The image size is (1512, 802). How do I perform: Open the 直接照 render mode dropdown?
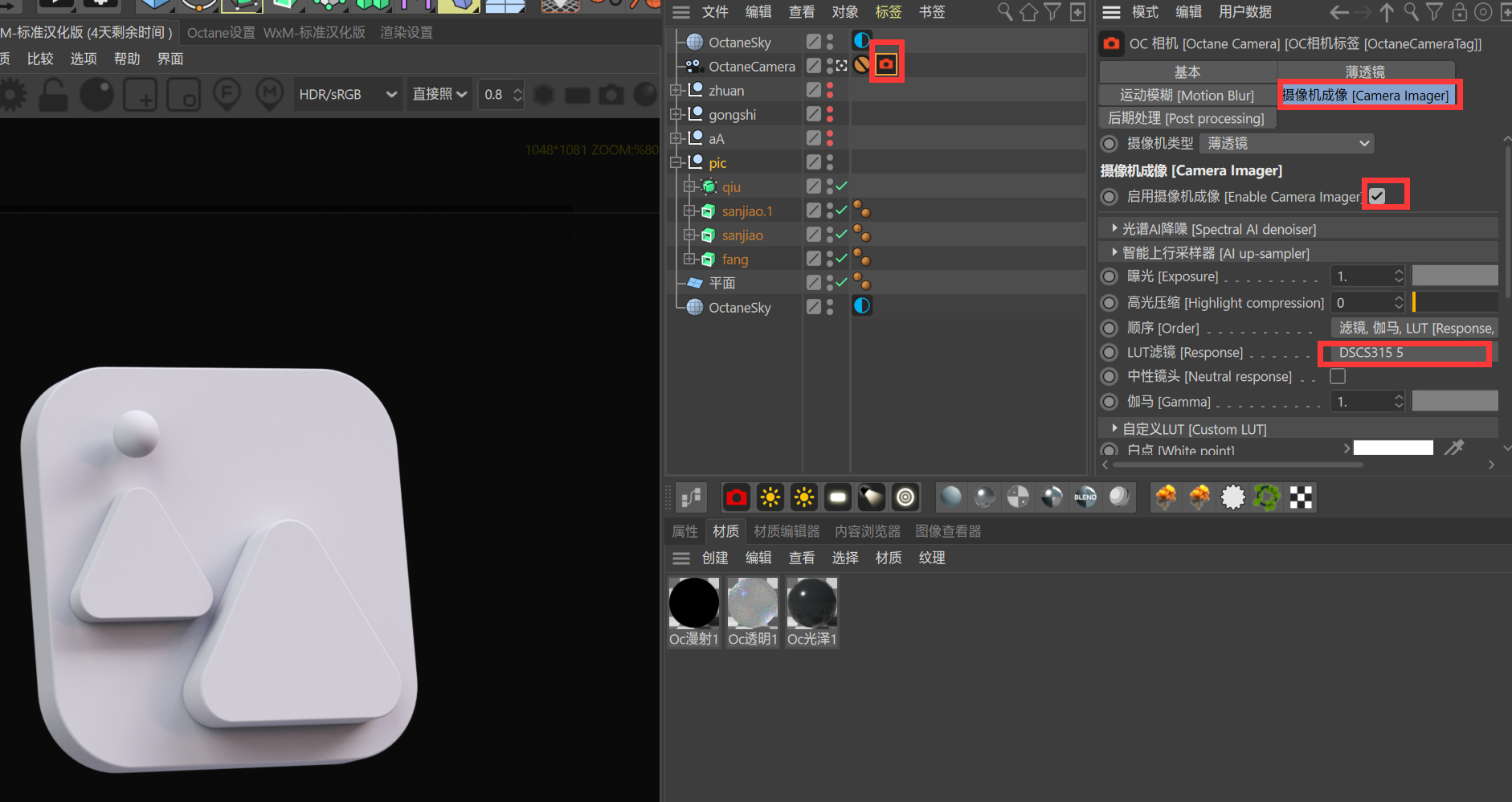click(439, 95)
